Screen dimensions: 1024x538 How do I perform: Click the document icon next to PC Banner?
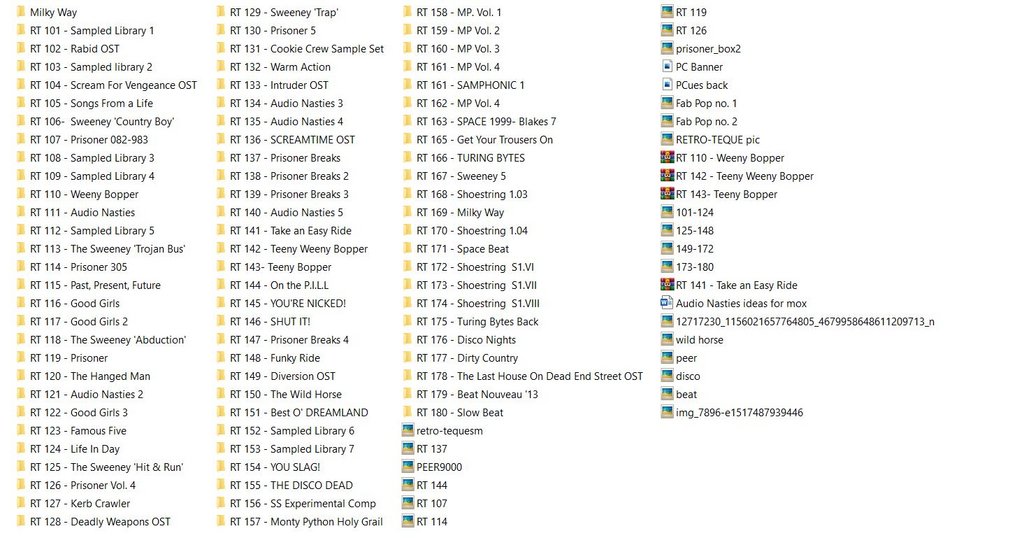667,67
